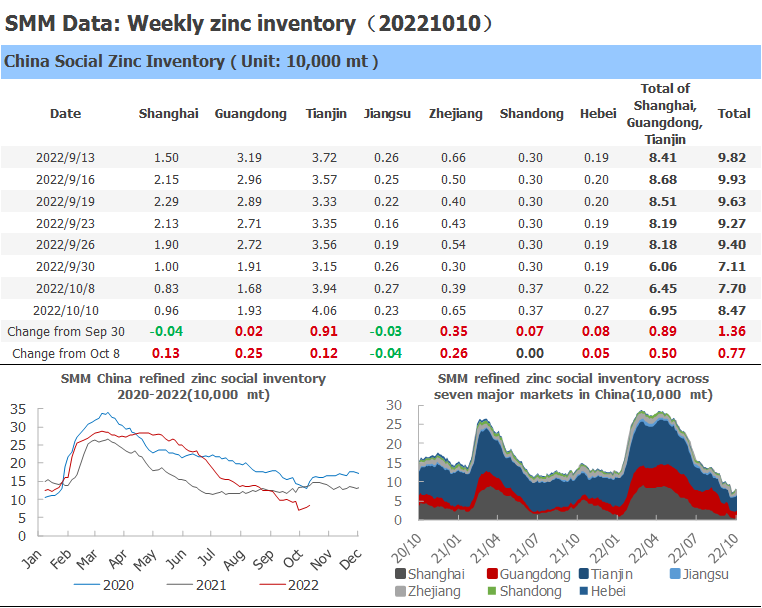Viewport: 762px width, 608px height.
Task: Click the Zhejiang gray legend swatch
Action: pyautogui.click(x=400, y=591)
